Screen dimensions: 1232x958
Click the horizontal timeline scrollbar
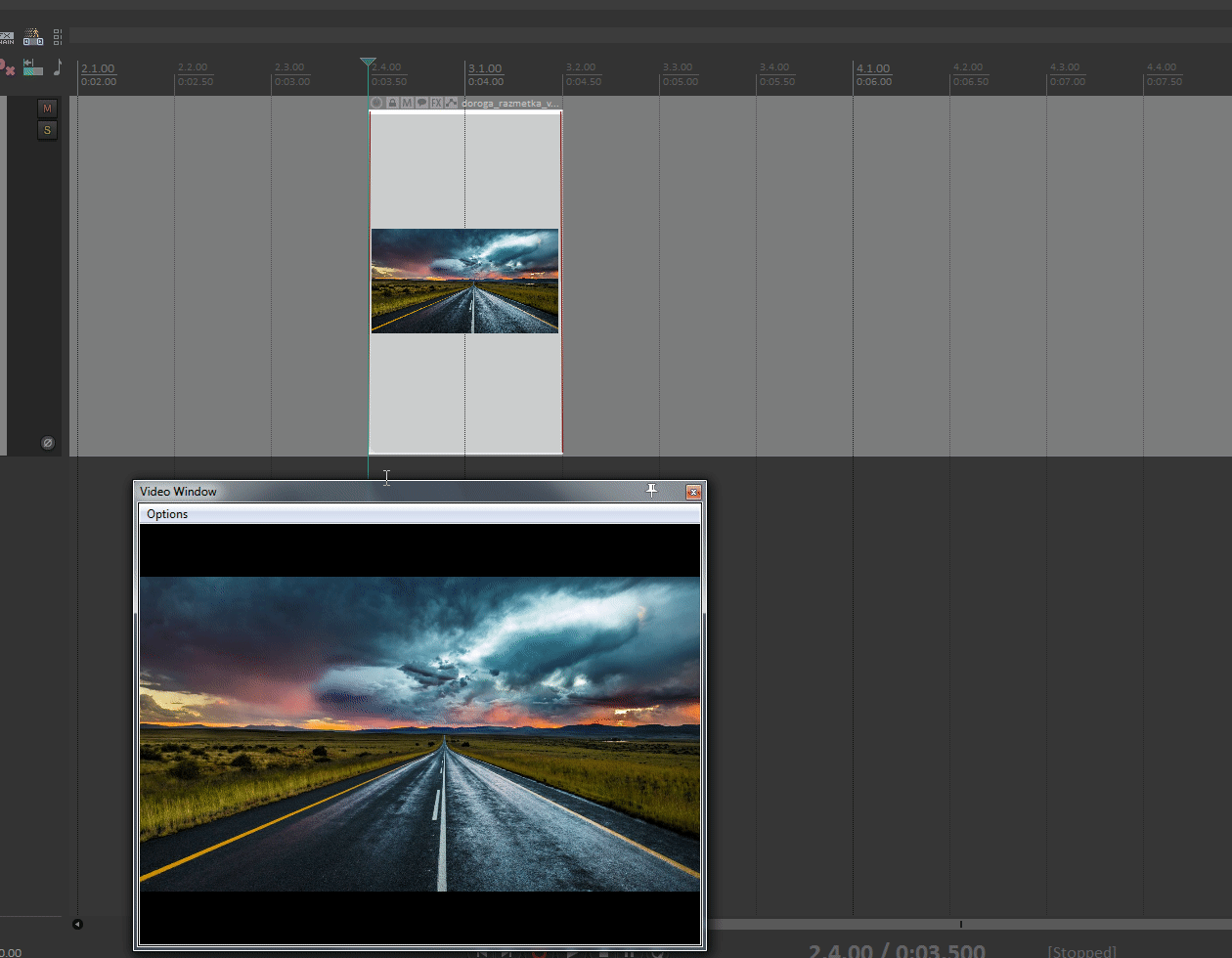click(968, 924)
